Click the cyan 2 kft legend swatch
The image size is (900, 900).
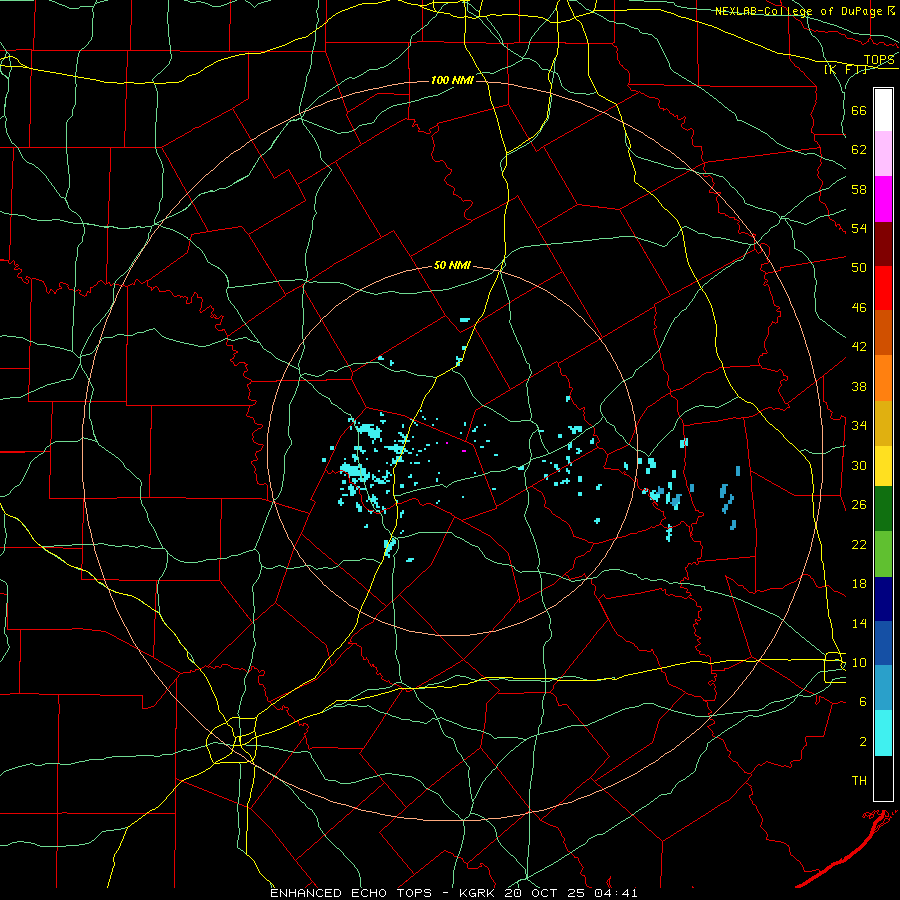tap(883, 733)
